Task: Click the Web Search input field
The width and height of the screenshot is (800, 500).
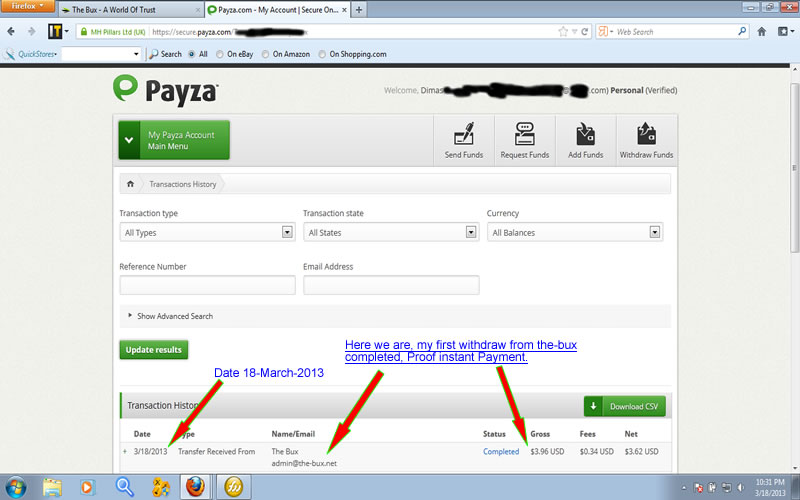Action: tap(674, 32)
